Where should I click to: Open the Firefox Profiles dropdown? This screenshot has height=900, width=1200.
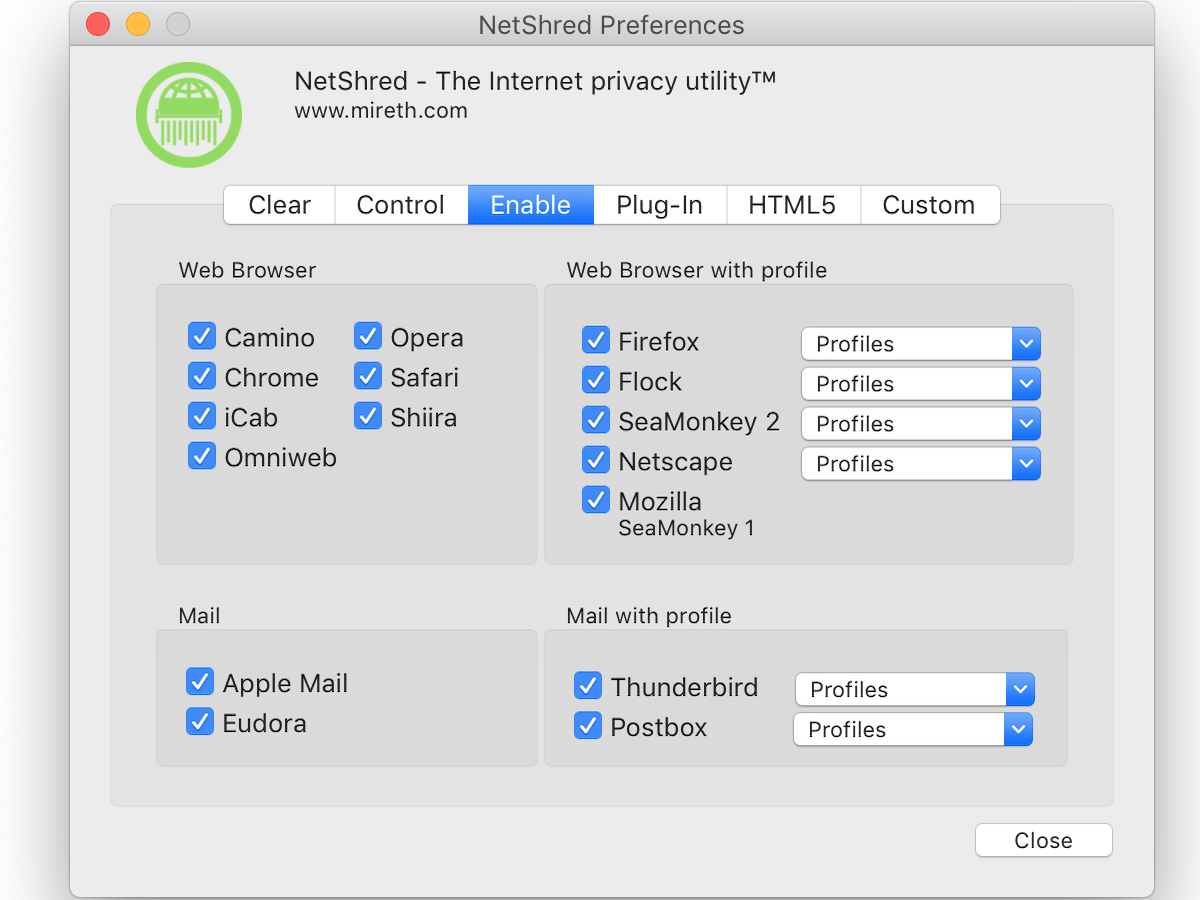tap(920, 344)
